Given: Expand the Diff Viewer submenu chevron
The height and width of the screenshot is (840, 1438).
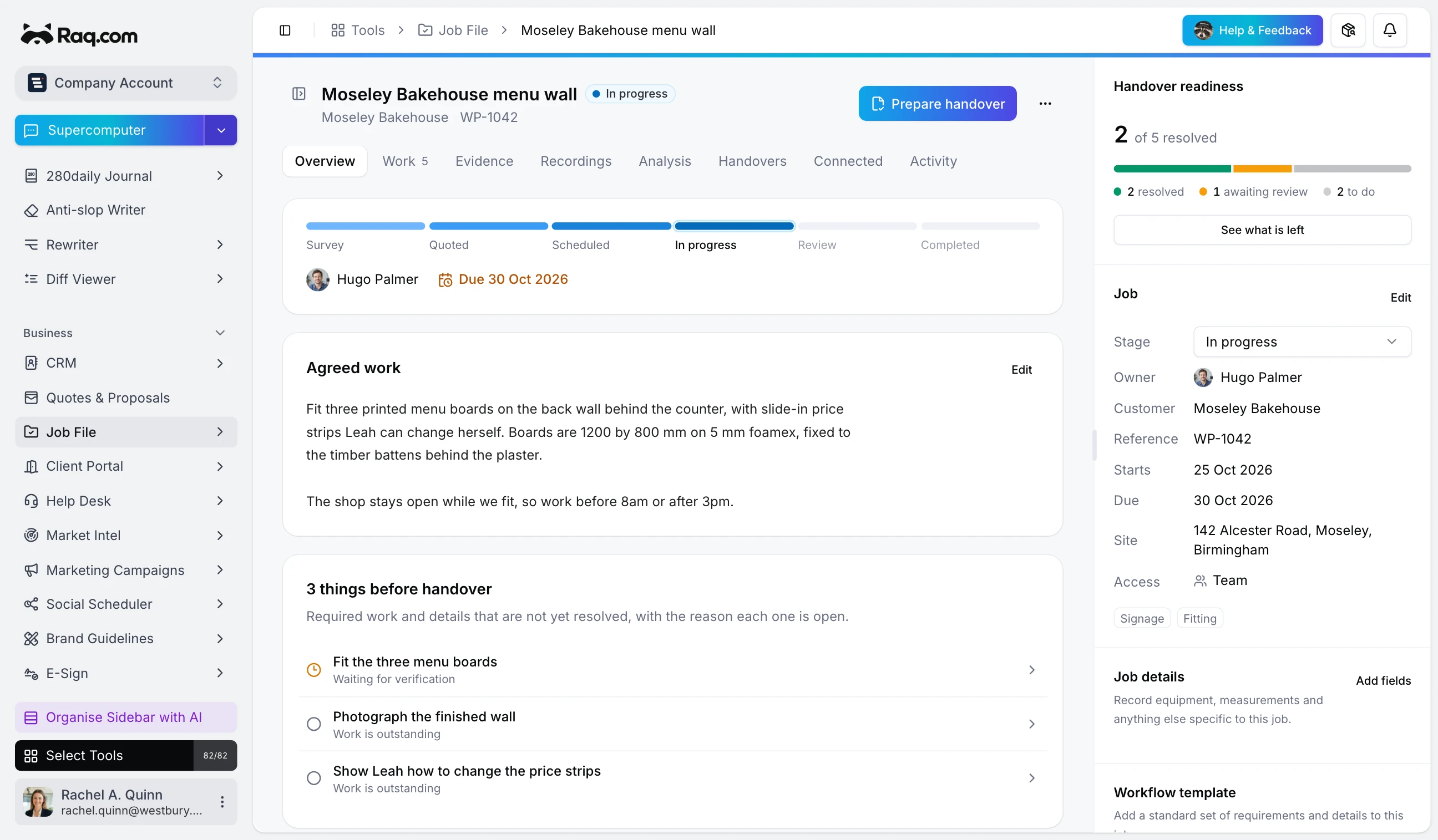Looking at the screenshot, I should (x=220, y=279).
